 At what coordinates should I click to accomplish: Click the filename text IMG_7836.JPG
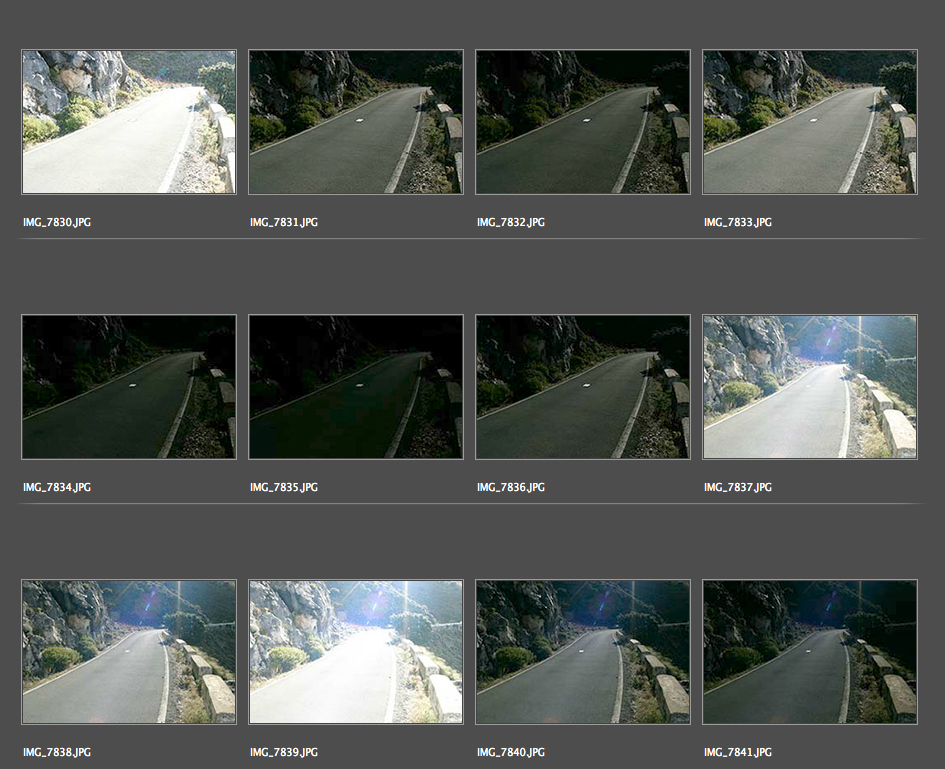pos(511,487)
